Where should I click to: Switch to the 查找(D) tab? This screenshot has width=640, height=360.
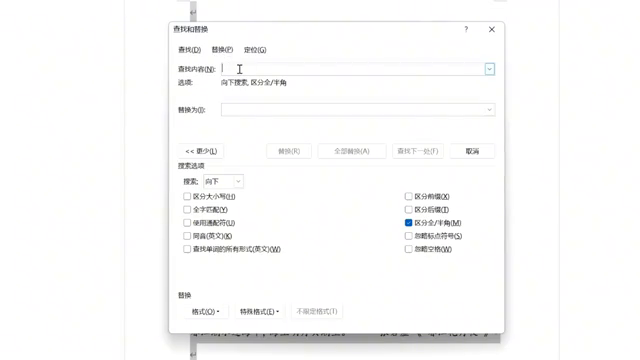(x=189, y=50)
